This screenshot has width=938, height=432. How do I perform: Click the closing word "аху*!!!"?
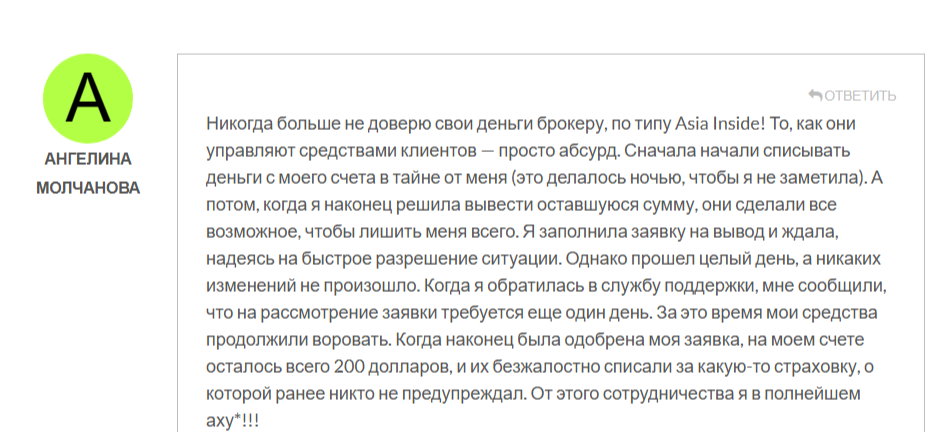point(232,420)
